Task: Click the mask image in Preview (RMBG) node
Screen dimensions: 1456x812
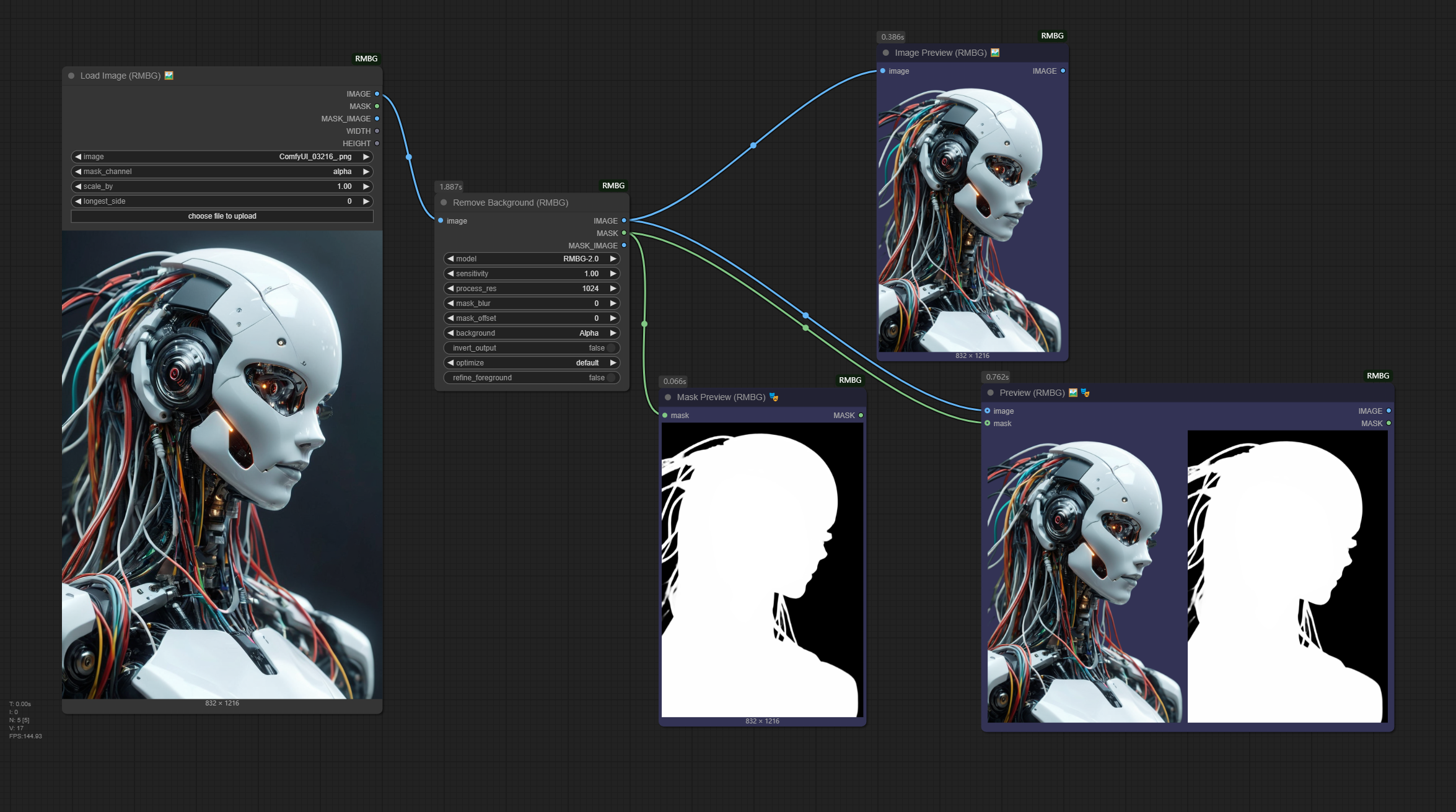Action: [x=1287, y=577]
